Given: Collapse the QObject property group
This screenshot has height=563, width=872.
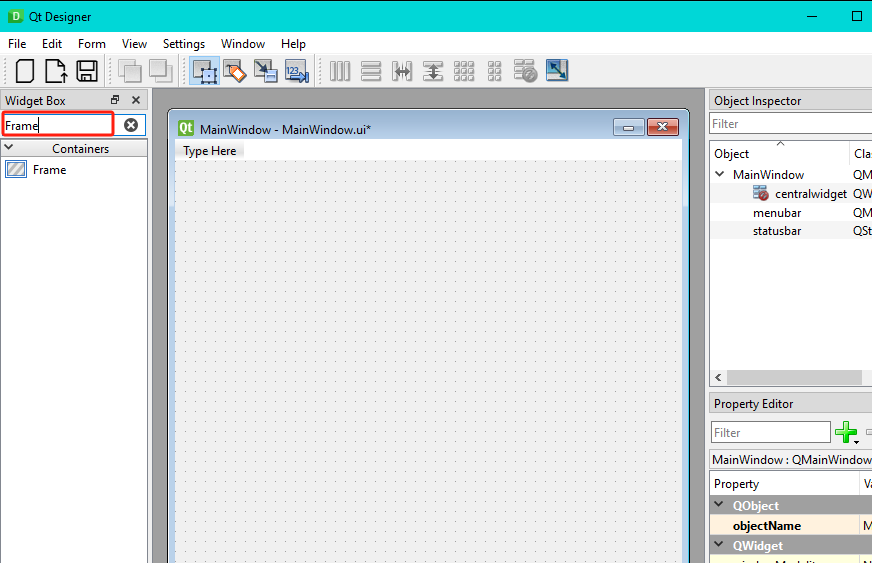Looking at the screenshot, I should [x=720, y=505].
